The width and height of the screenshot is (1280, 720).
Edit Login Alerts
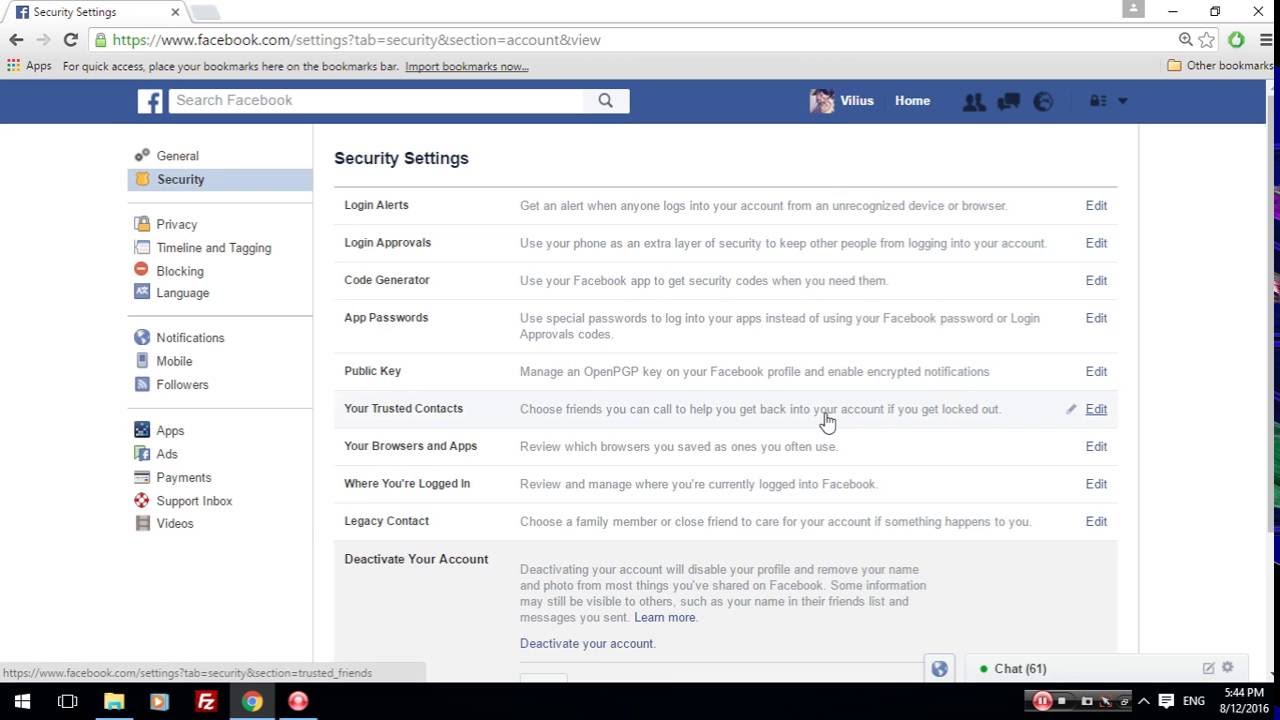(x=1096, y=206)
